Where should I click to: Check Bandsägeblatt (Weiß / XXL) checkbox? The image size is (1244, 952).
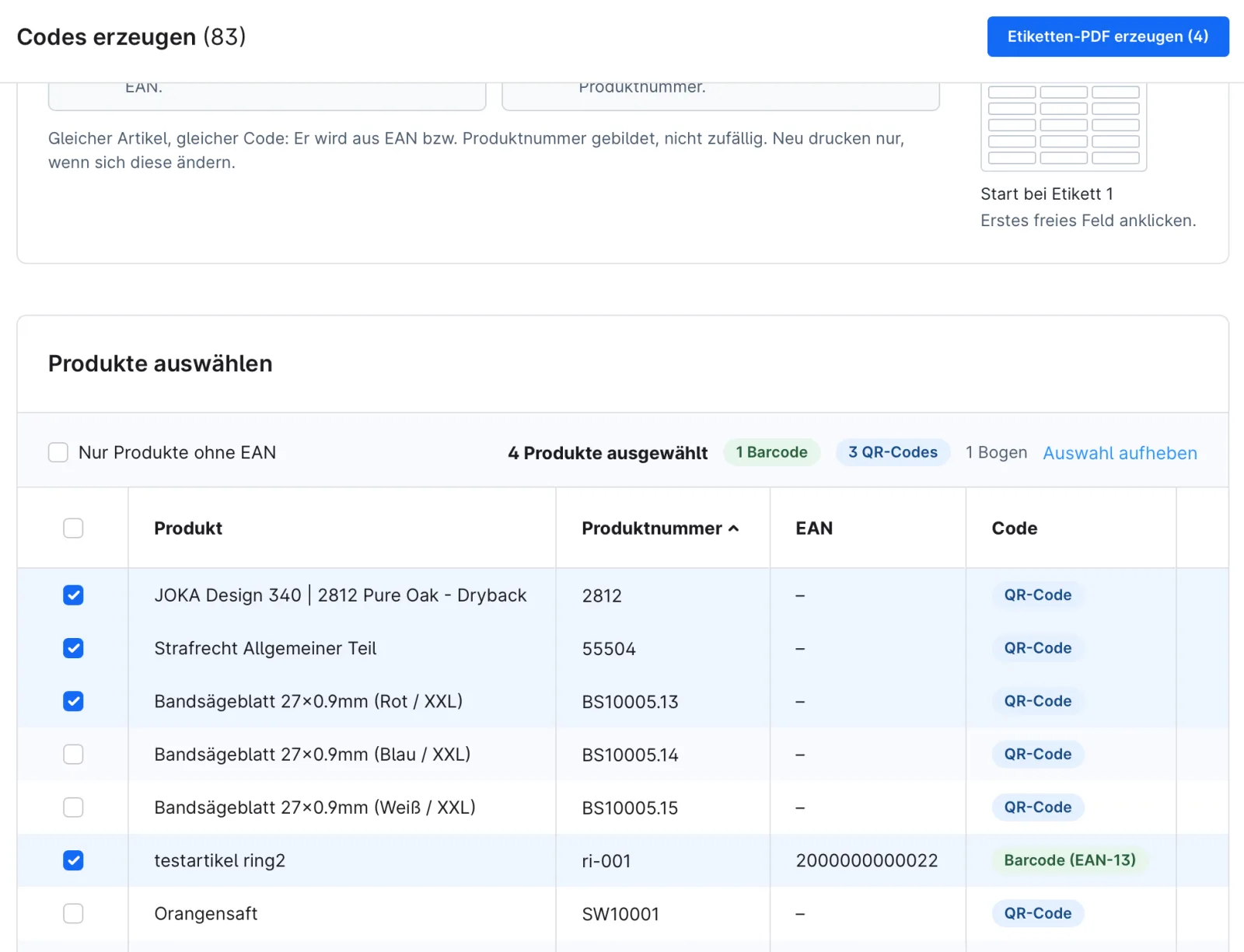tap(73, 807)
